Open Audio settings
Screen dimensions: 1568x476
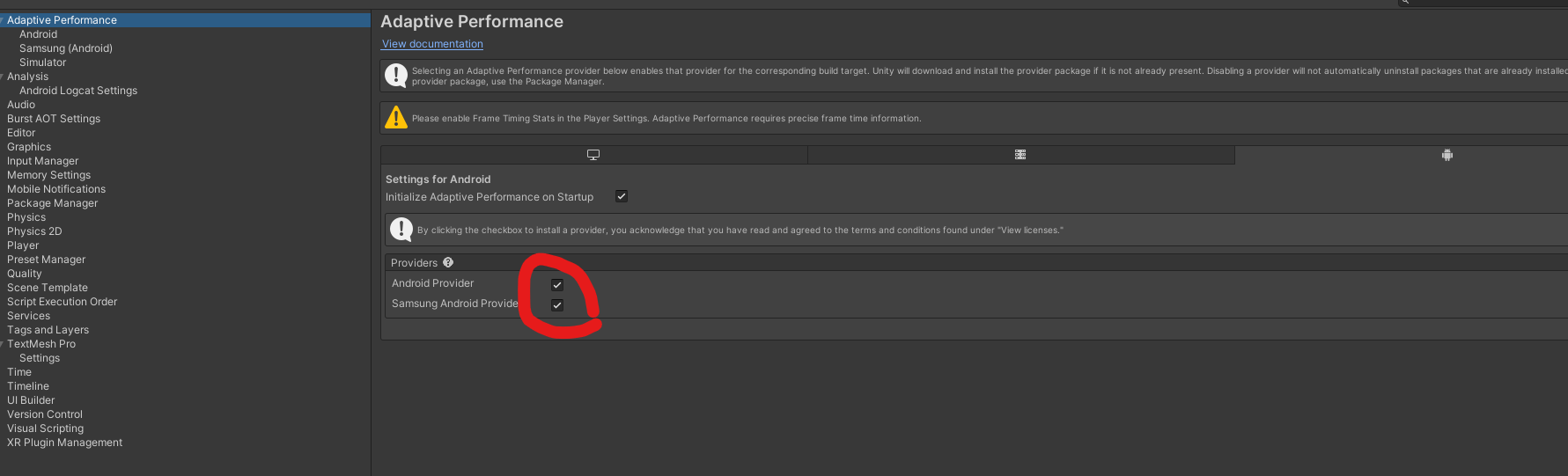coord(21,105)
